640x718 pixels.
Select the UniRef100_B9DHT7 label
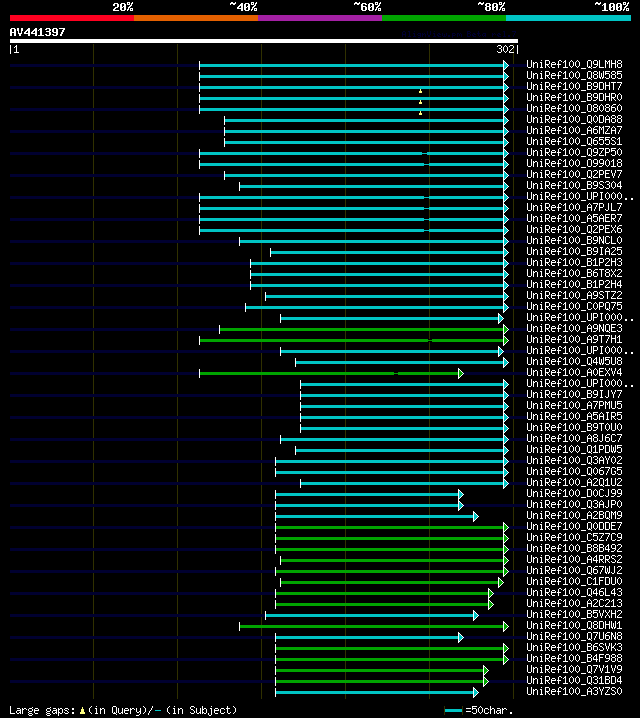pos(574,86)
